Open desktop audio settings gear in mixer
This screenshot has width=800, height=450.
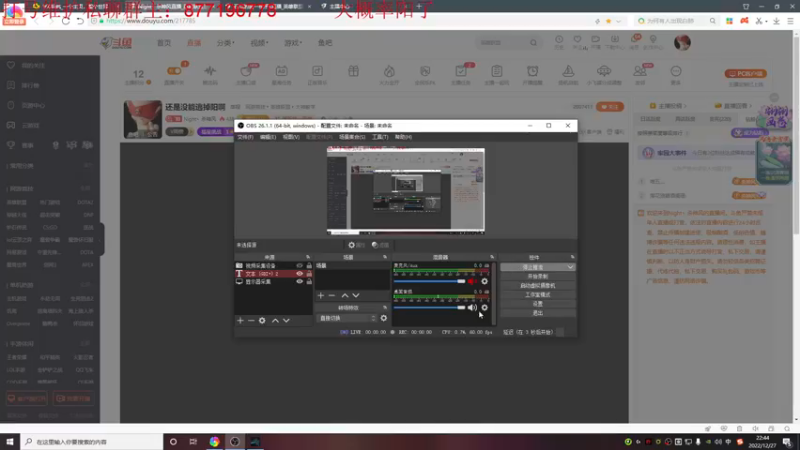tap(485, 308)
